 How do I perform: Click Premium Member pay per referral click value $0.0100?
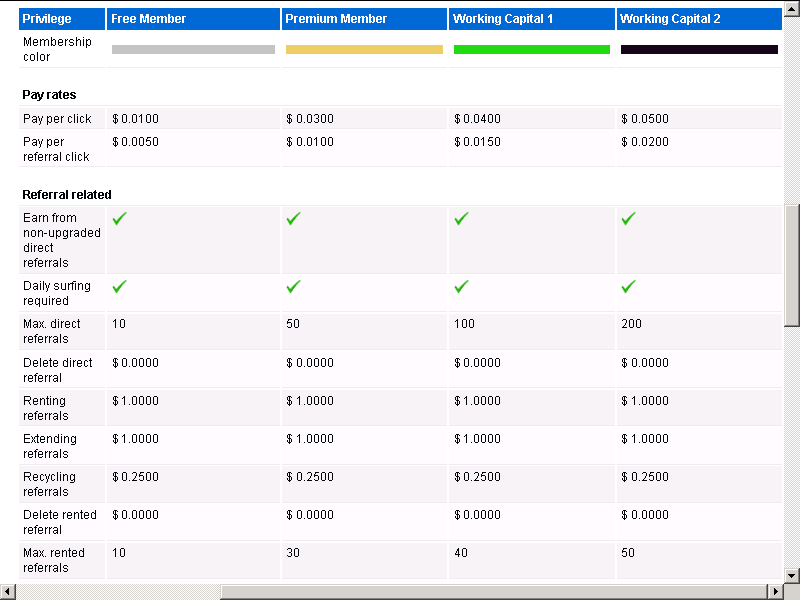click(310, 142)
